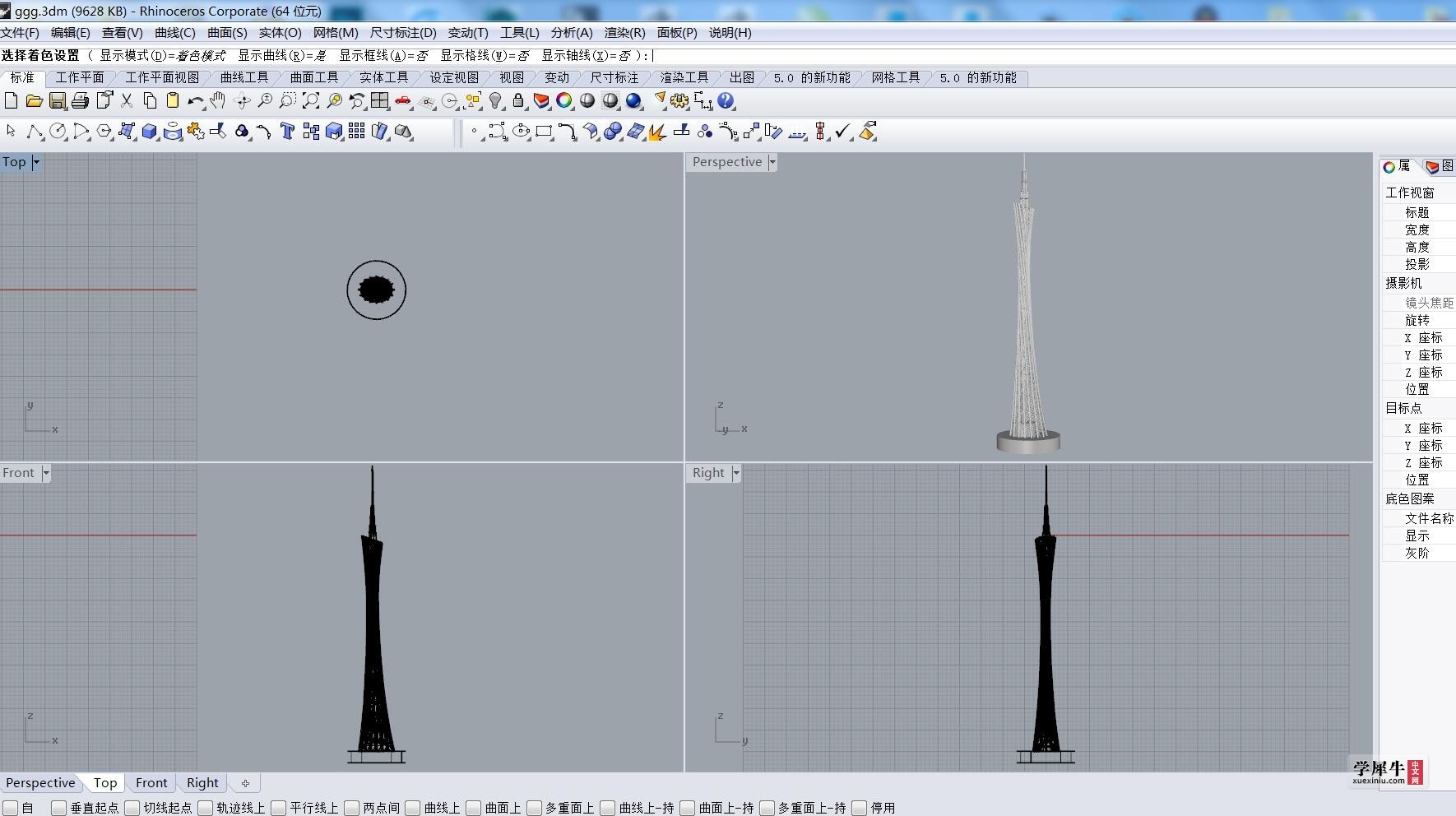The image size is (1456, 816).
Task: Switch to the 曲线工具 toolbar tab
Action: tap(244, 77)
